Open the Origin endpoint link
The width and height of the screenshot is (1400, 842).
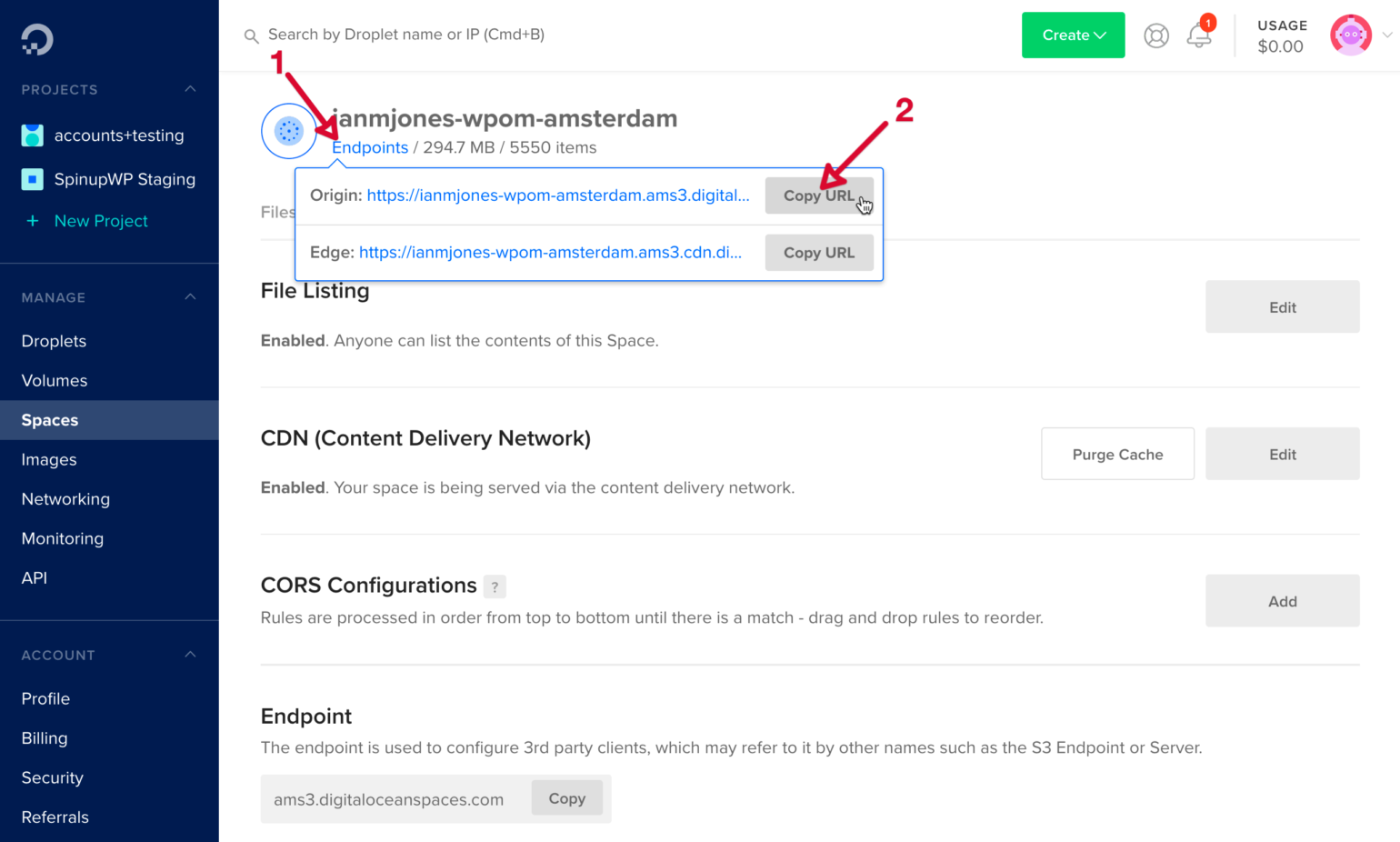coord(558,195)
